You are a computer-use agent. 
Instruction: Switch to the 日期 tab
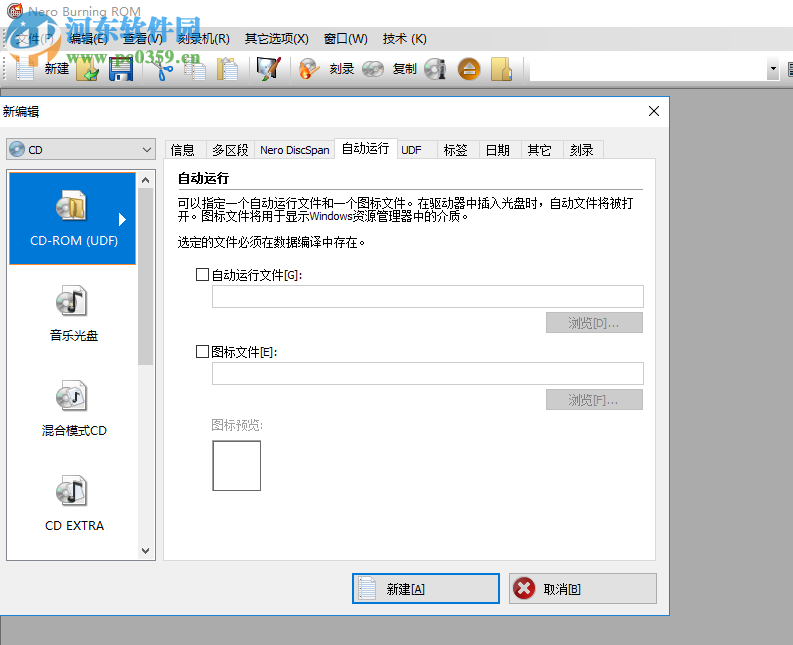498,150
